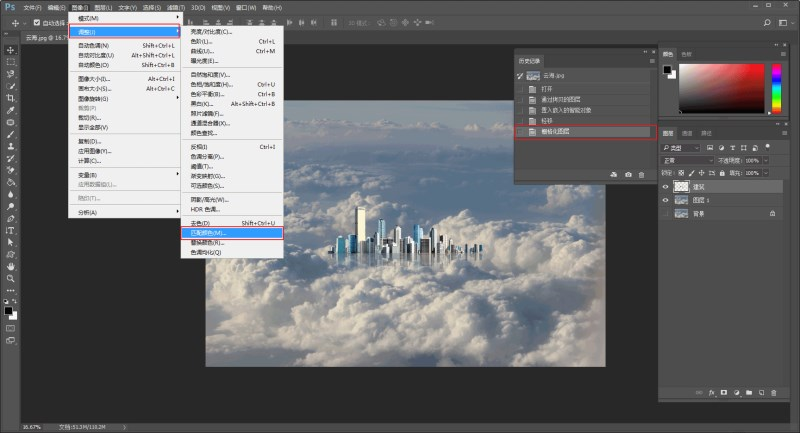Image resolution: width=800 pixels, height=433 pixels.
Task: Toggle visibility of 图层 1 layer
Action: pyautogui.click(x=666, y=200)
